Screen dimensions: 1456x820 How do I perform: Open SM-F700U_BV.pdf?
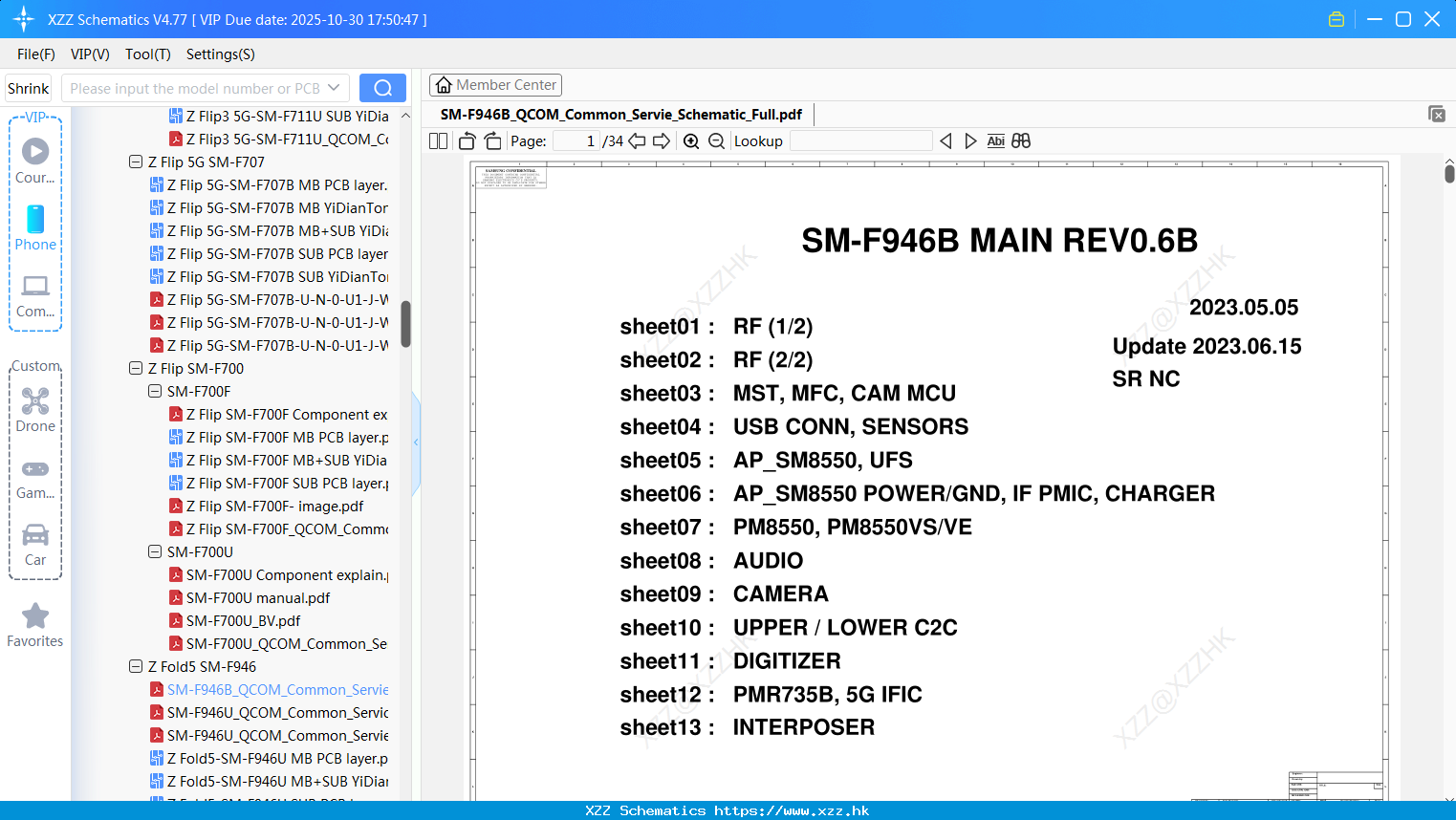tap(235, 621)
